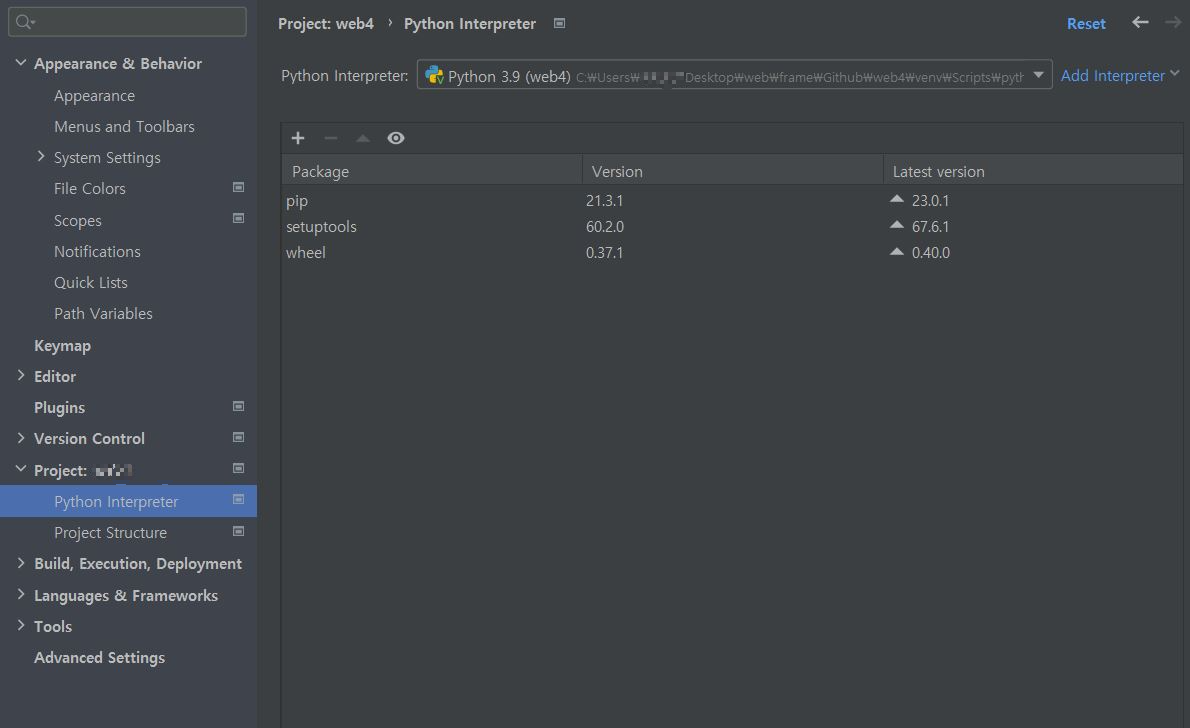Select Appearance settings page
Image resolution: width=1190 pixels, height=728 pixels.
(x=94, y=96)
